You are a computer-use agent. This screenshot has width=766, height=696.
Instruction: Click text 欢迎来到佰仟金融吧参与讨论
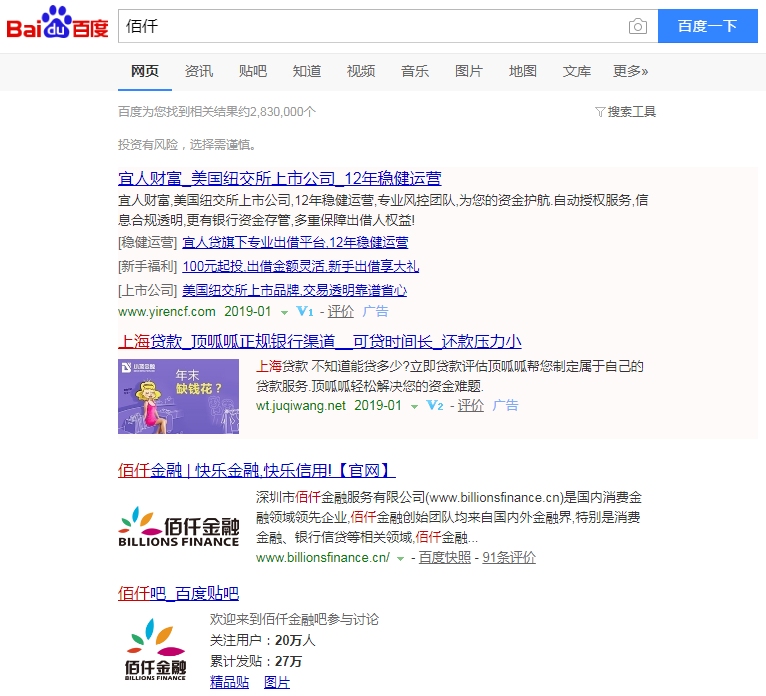(294, 619)
